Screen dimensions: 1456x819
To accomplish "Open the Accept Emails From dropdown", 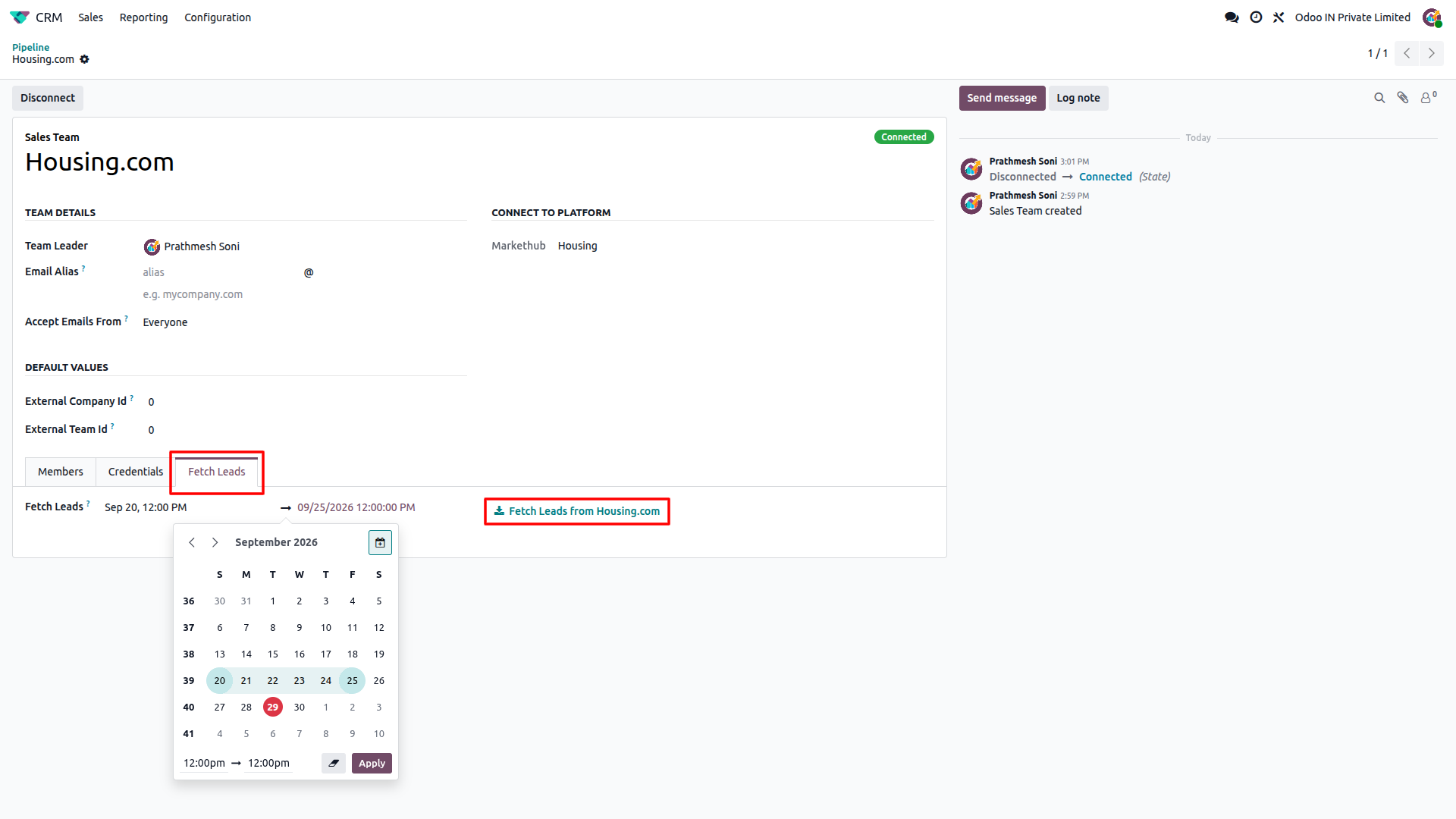I will (303, 322).
